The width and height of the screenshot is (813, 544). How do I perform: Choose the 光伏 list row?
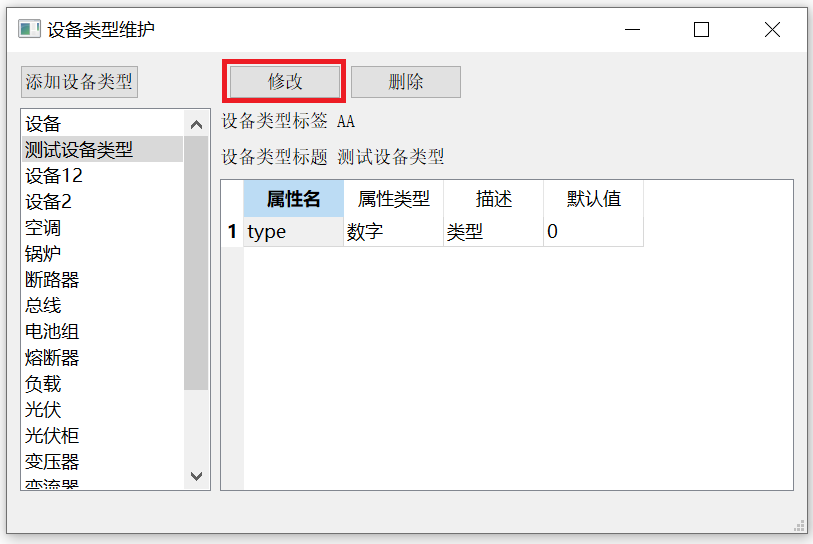103,409
